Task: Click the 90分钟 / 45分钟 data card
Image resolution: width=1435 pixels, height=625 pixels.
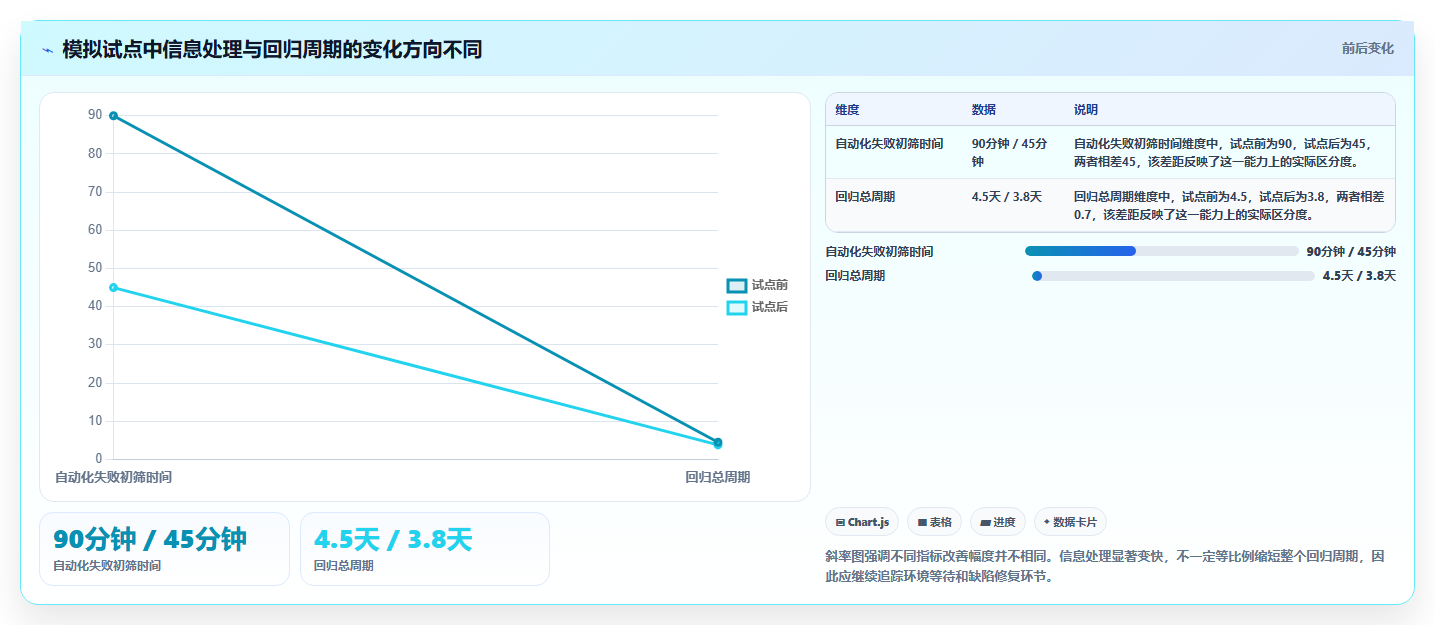Action: coord(164,549)
